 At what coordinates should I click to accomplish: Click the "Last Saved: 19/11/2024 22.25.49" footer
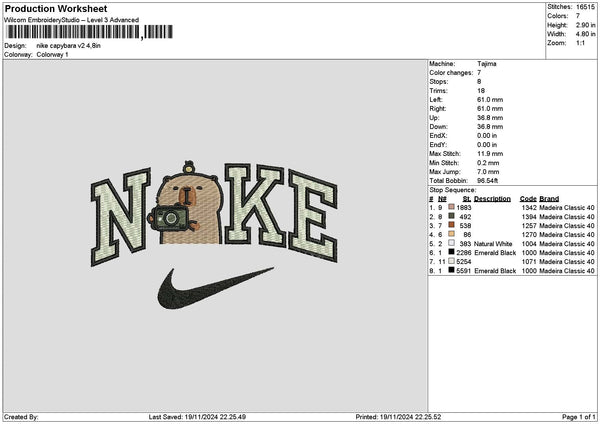pos(197,417)
